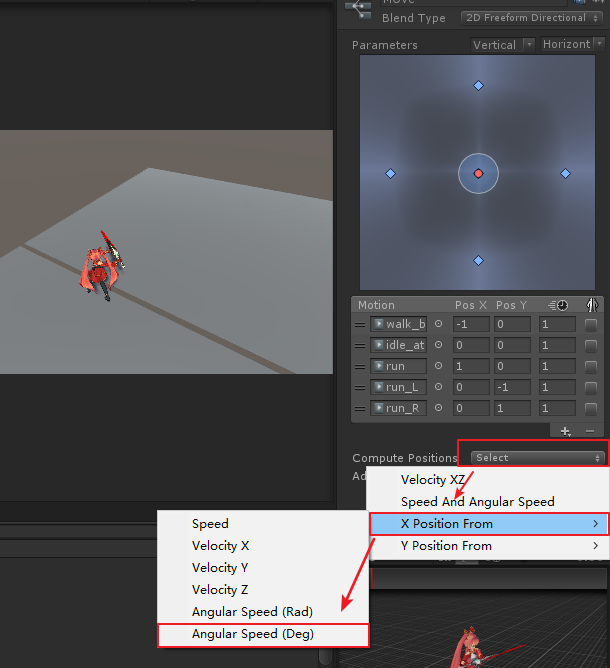Choose Speed And Angular Speed option
The image size is (610, 668).
488,502
